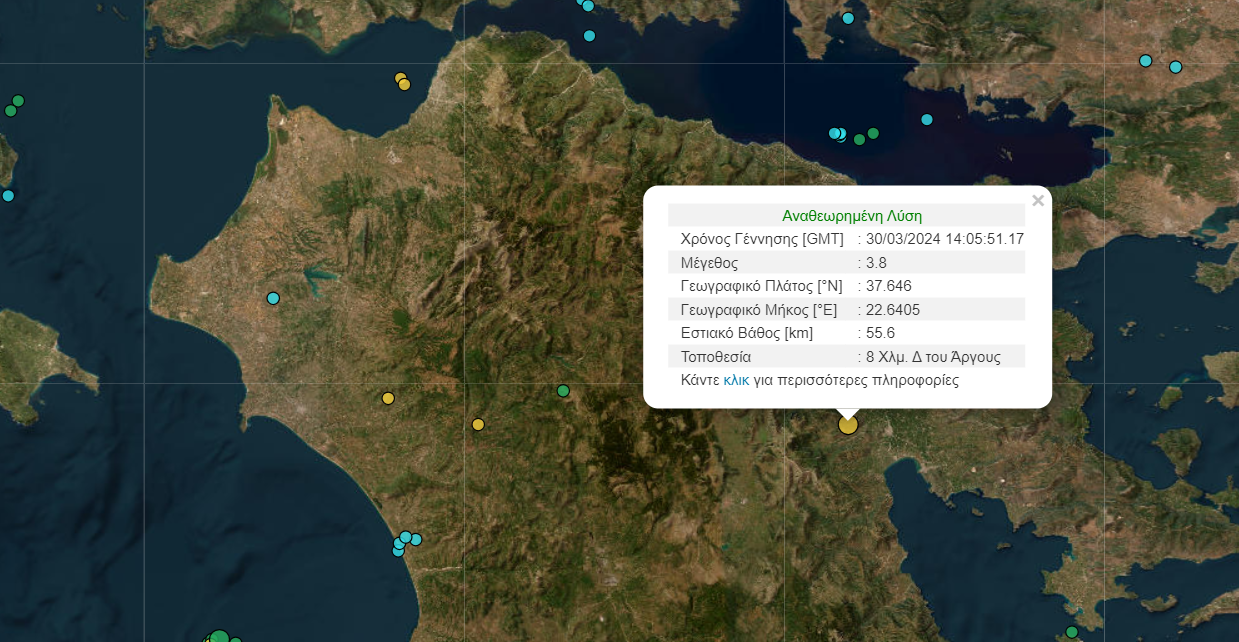Click the 'Γεωγραφικό Μήκος [°E]' label

(x=759, y=309)
